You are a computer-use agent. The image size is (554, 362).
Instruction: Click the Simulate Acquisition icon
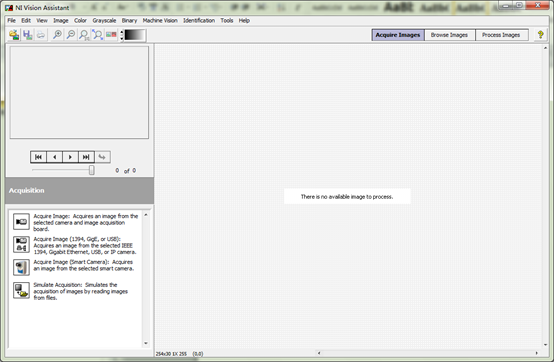click(x=21, y=290)
